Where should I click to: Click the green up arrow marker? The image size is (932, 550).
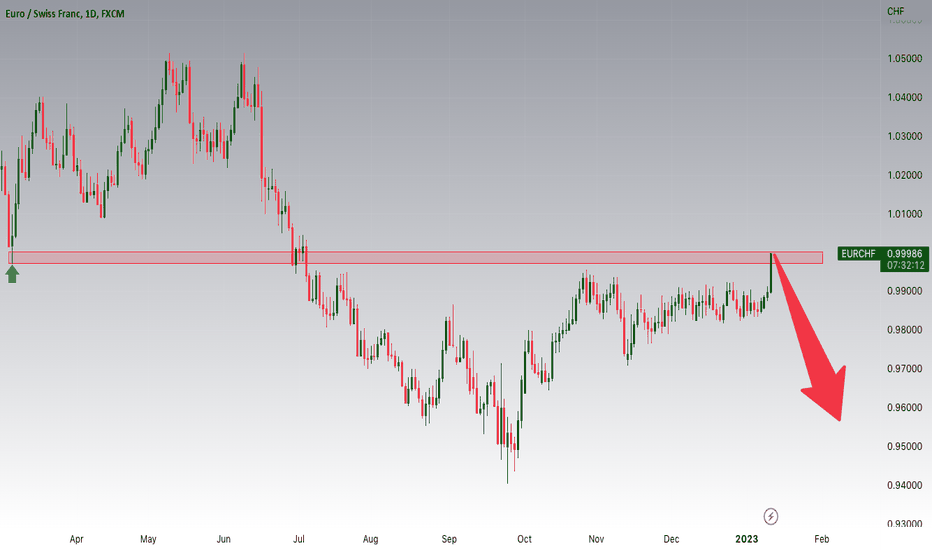(12, 274)
